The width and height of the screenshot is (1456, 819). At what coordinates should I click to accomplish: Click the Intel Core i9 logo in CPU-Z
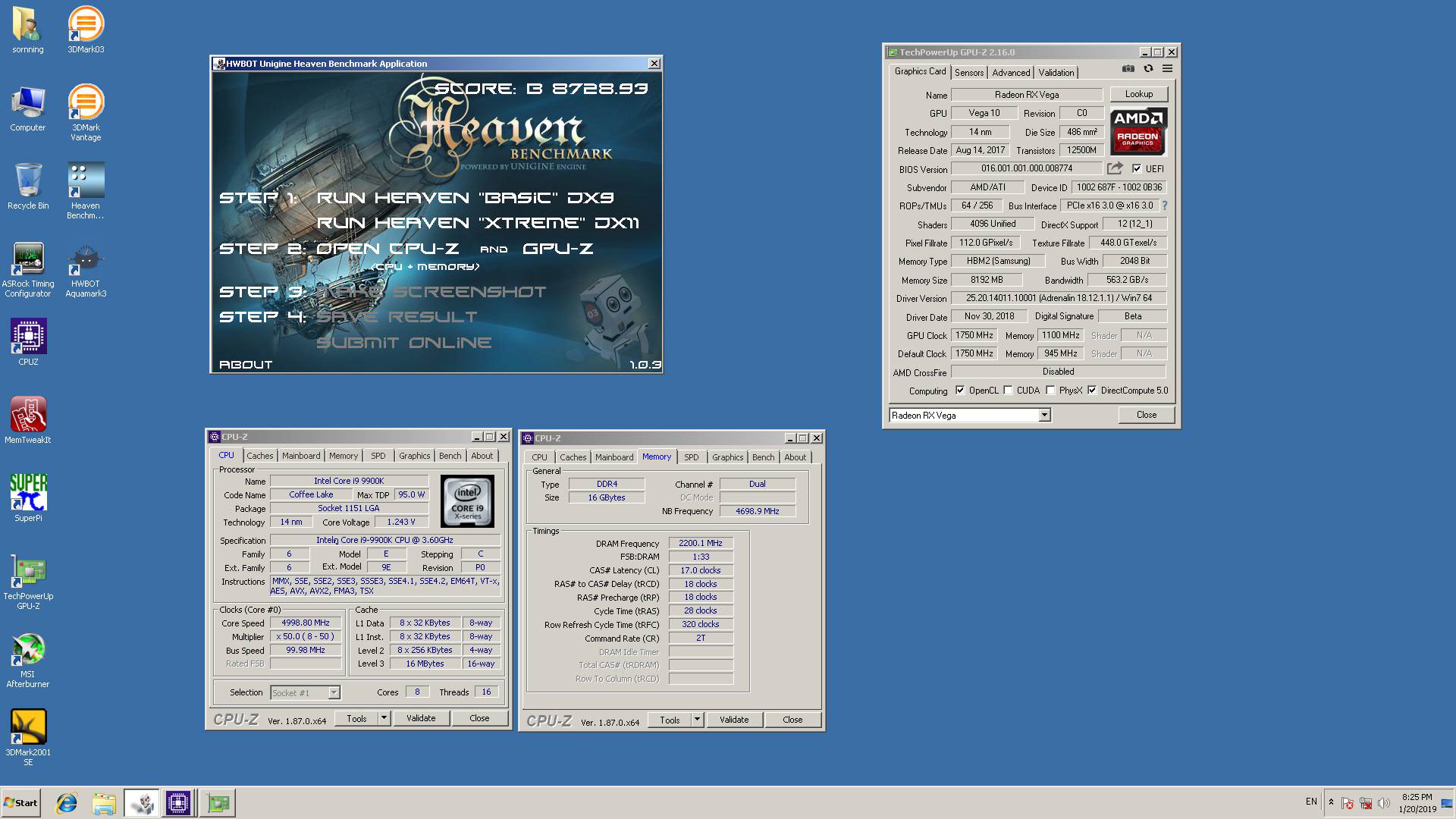467,501
